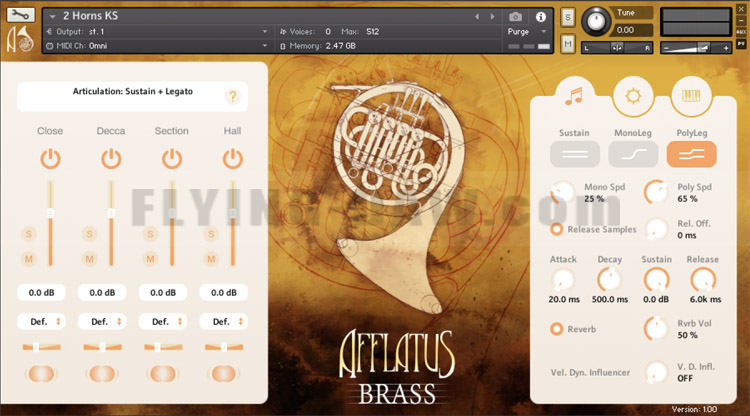Viewport: 750px width, 416px height.
Task: Mute the Hall mic channel
Action: coord(211,259)
